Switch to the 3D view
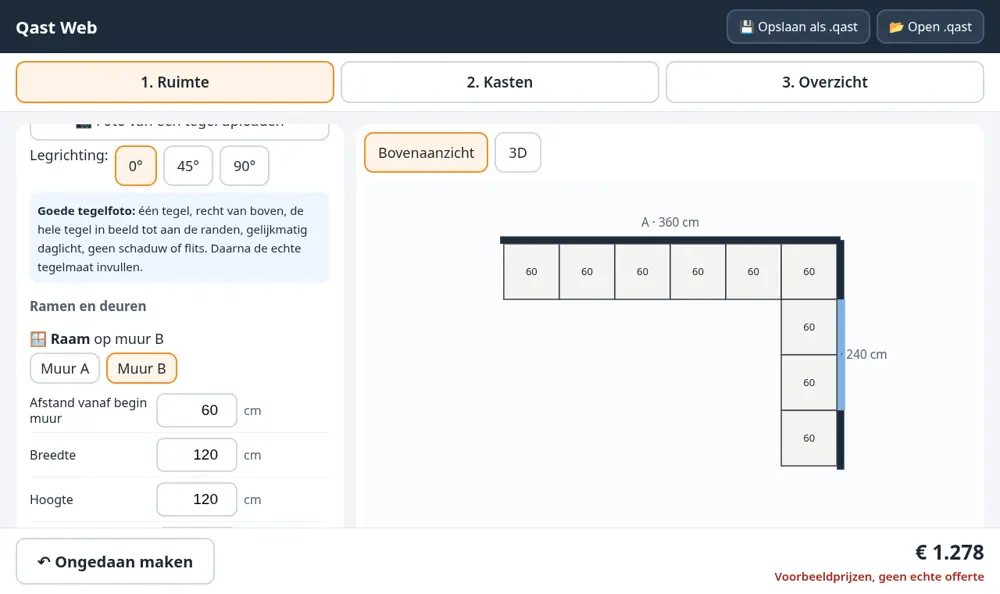Screen dimensions: 1000x594 518,152
